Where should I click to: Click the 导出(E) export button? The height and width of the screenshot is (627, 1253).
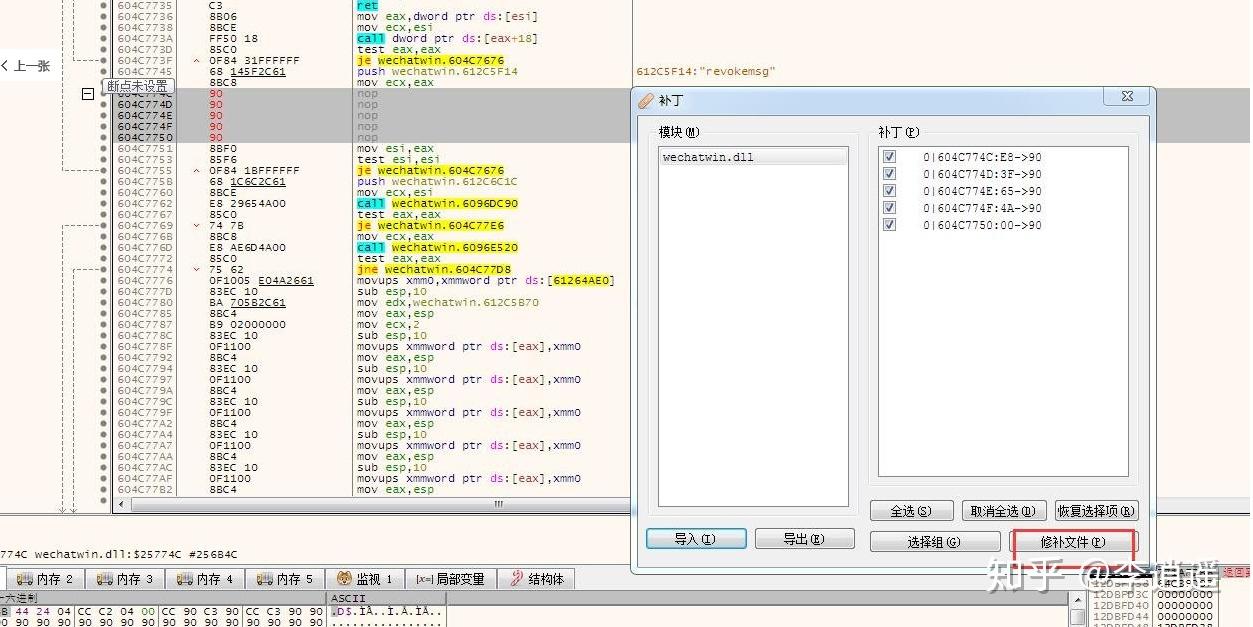(x=804, y=539)
